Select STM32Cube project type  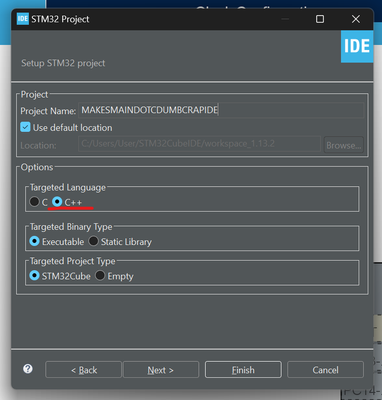point(34,276)
